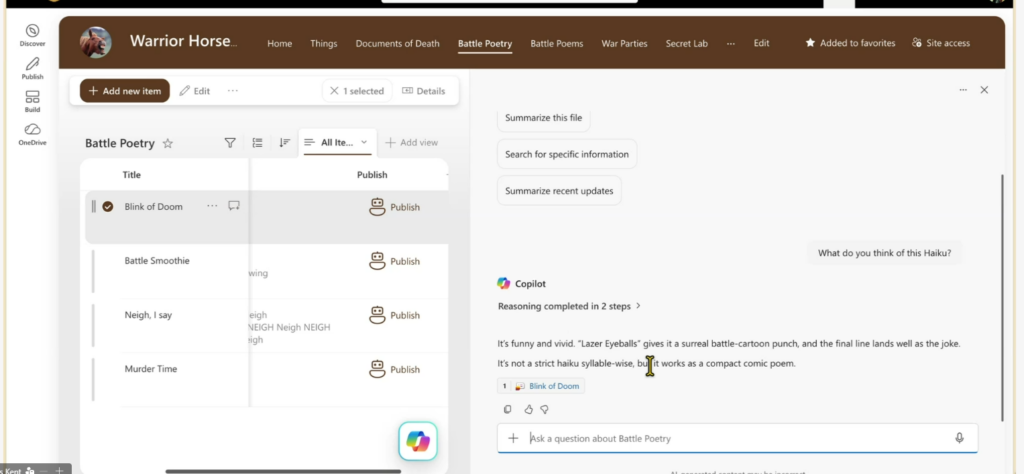Click Summarize this file suggestion

coord(543,118)
